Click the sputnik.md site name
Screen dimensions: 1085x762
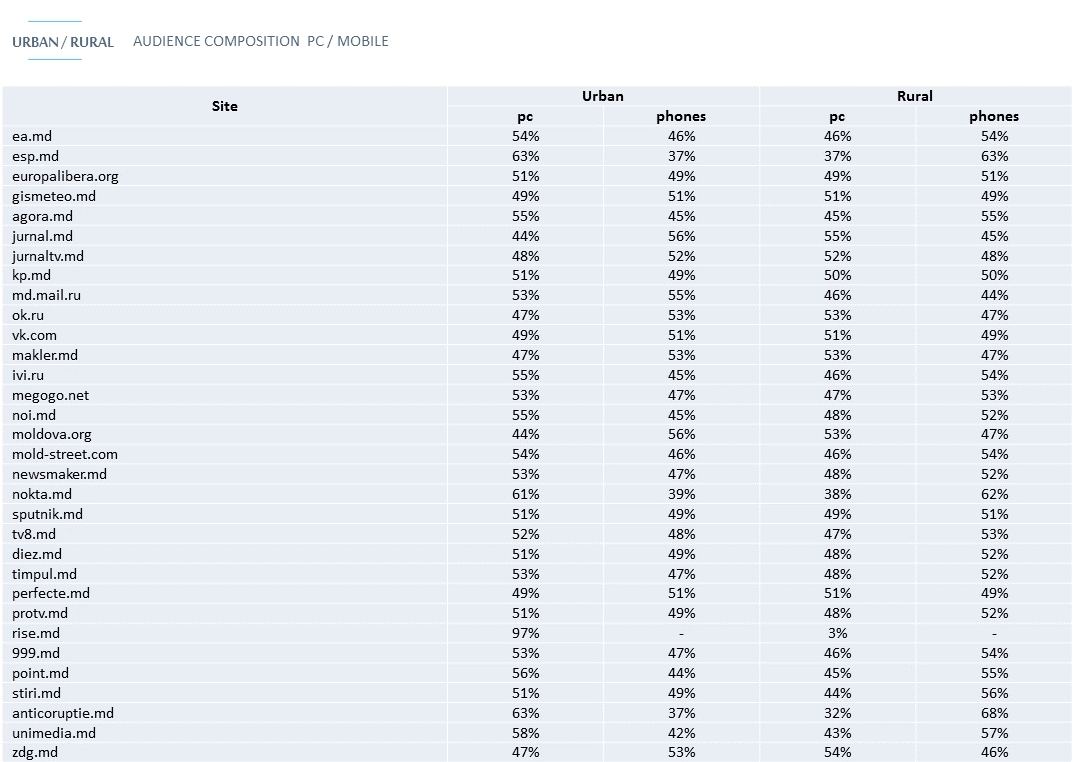(47, 514)
